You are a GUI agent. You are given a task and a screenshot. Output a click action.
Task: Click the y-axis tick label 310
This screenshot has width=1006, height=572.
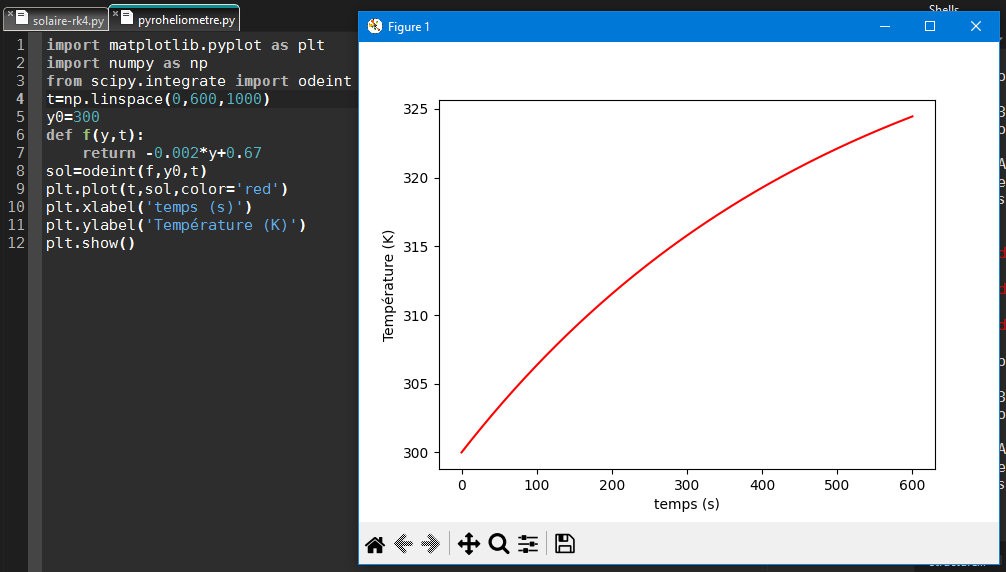pos(415,315)
